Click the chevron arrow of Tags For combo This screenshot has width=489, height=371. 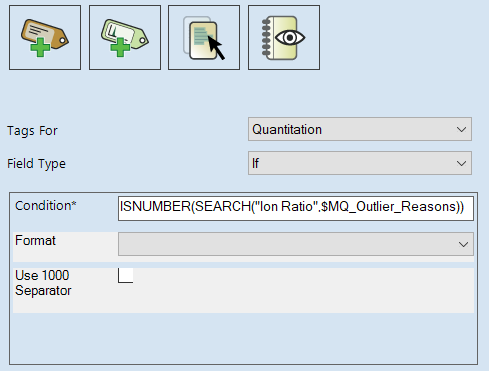[x=462, y=130]
